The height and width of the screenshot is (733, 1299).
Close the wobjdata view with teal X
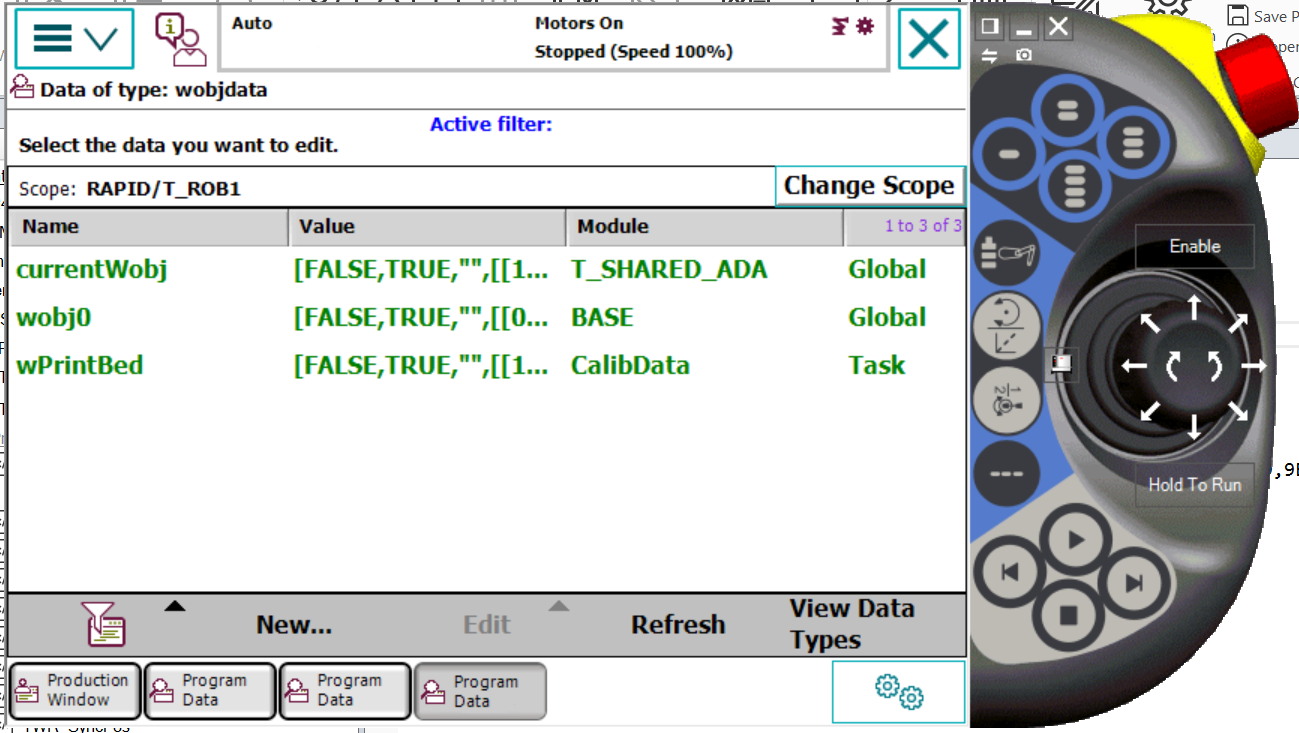click(x=928, y=39)
